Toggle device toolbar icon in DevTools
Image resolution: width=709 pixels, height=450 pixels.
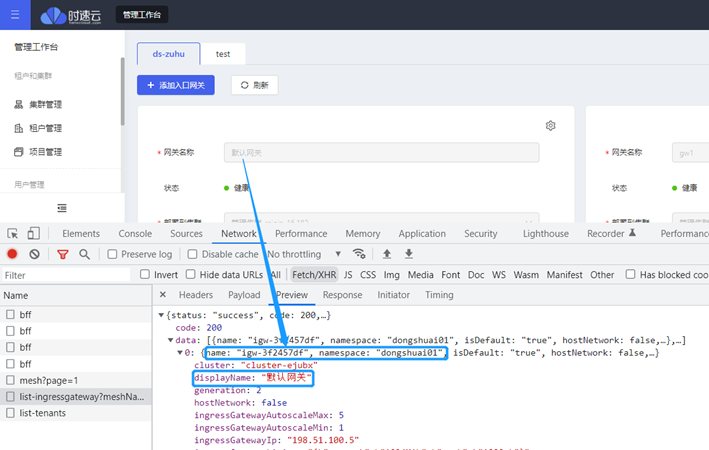tap(33, 233)
